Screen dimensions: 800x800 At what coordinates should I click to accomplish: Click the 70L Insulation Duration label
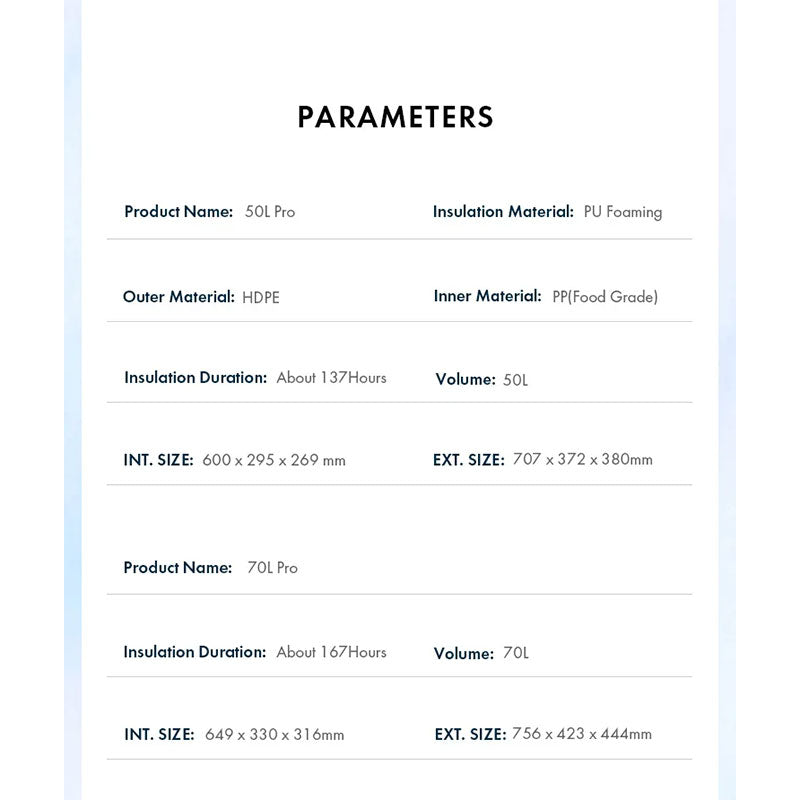tap(195, 652)
